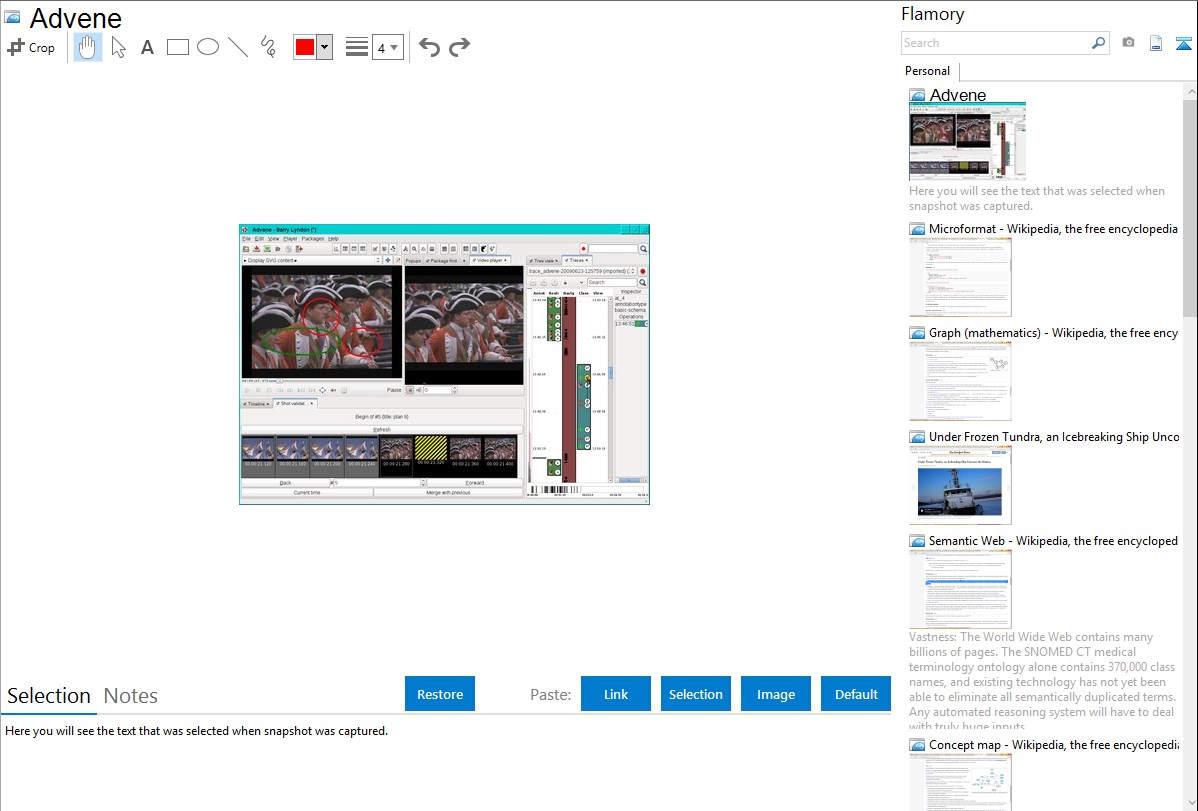Image resolution: width=1198 pixels, height=811 pixels.
Task: Open the Microformat Wikipedia snapshot thumbnail
Action: (x=960, y=277)
